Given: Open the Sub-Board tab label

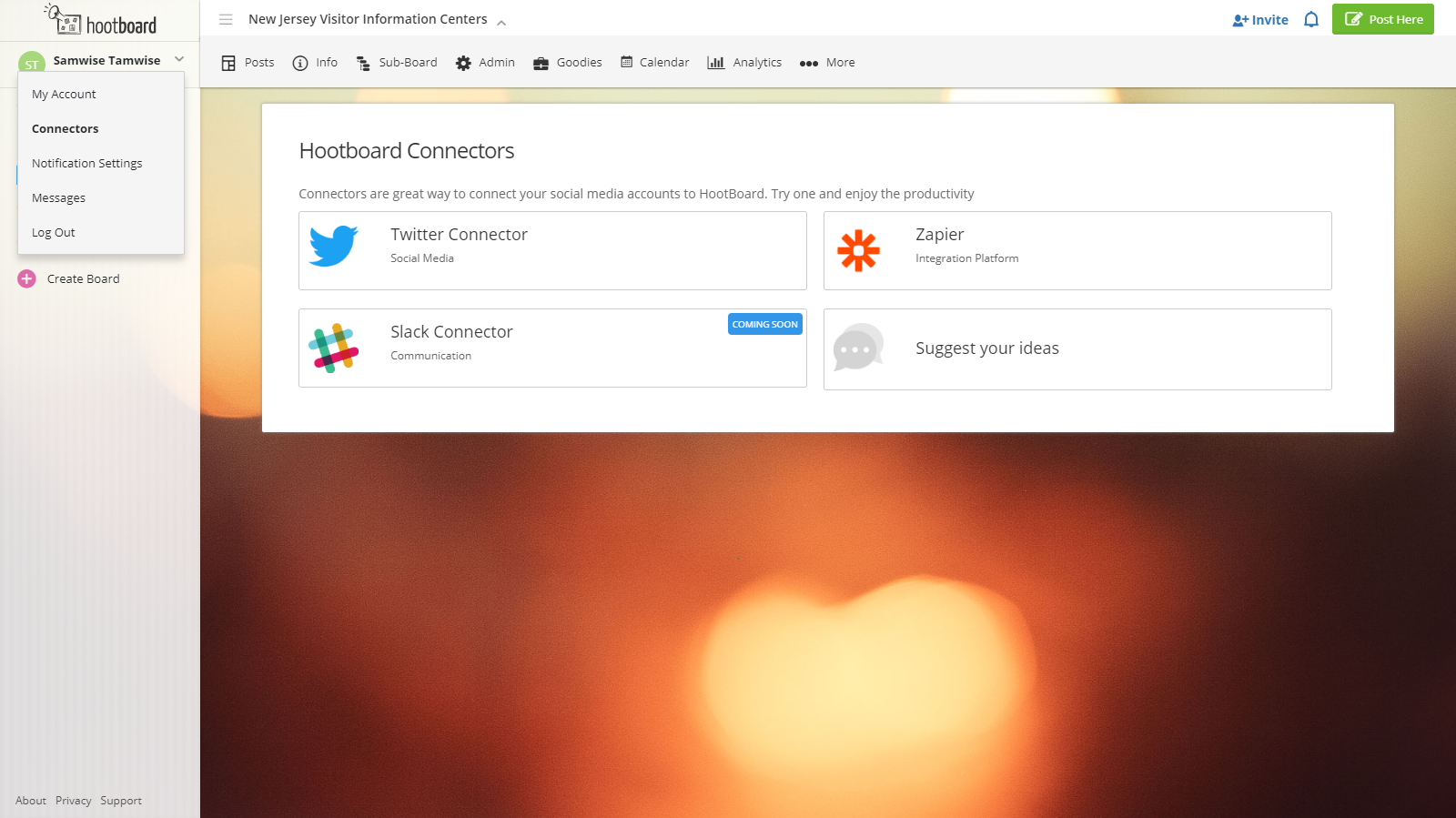Looking at the screenshot, I should point(408,63).
